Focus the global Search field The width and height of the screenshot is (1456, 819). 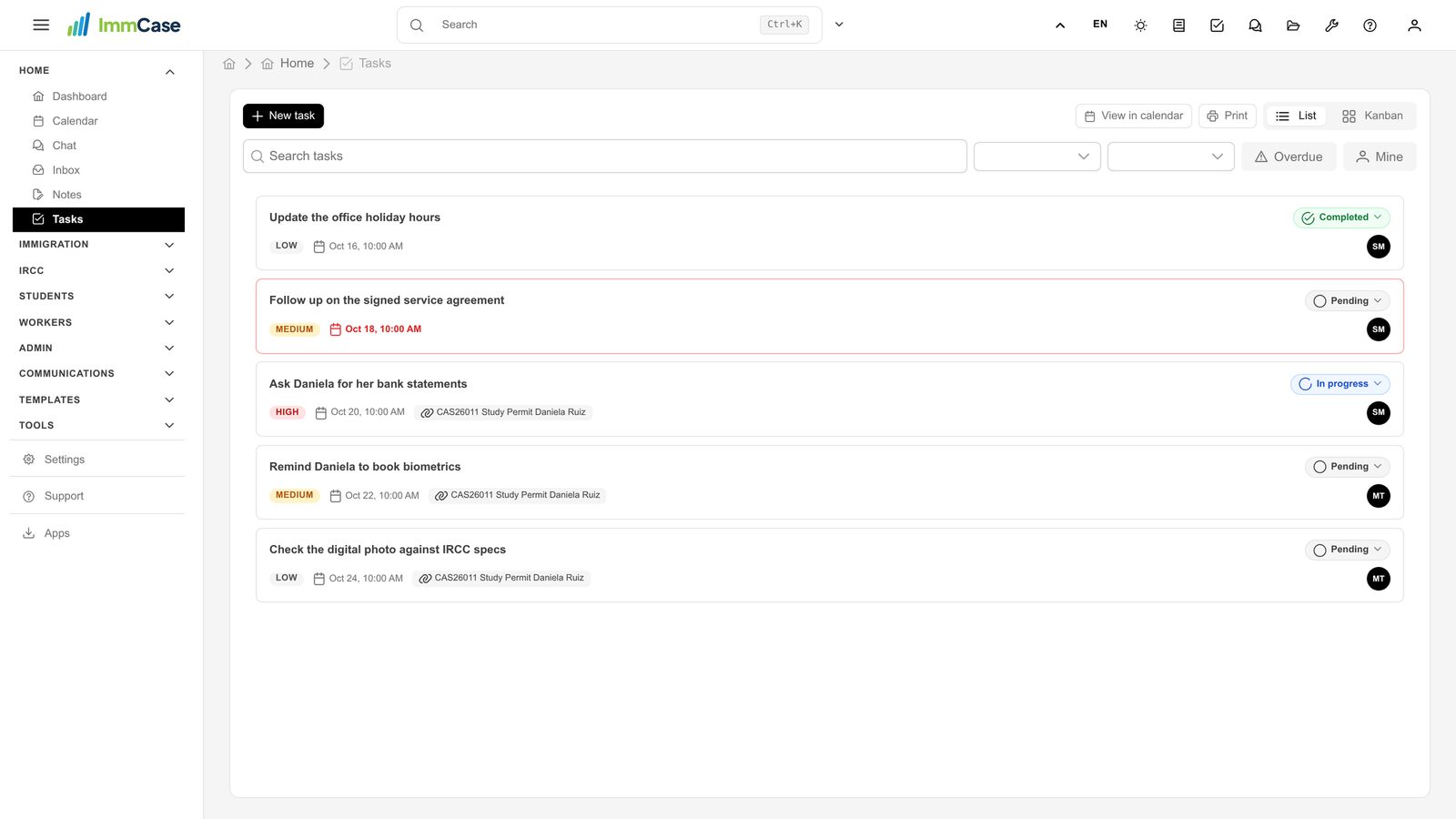point(609,25)
